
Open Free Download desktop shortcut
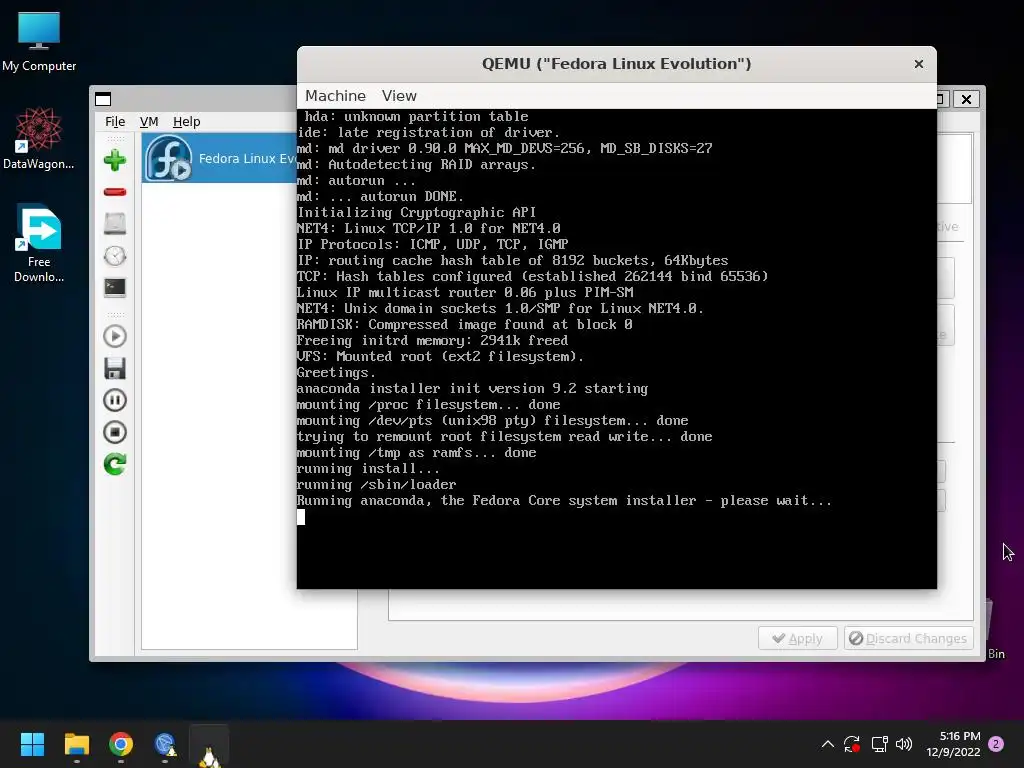(x=39, y=244)
